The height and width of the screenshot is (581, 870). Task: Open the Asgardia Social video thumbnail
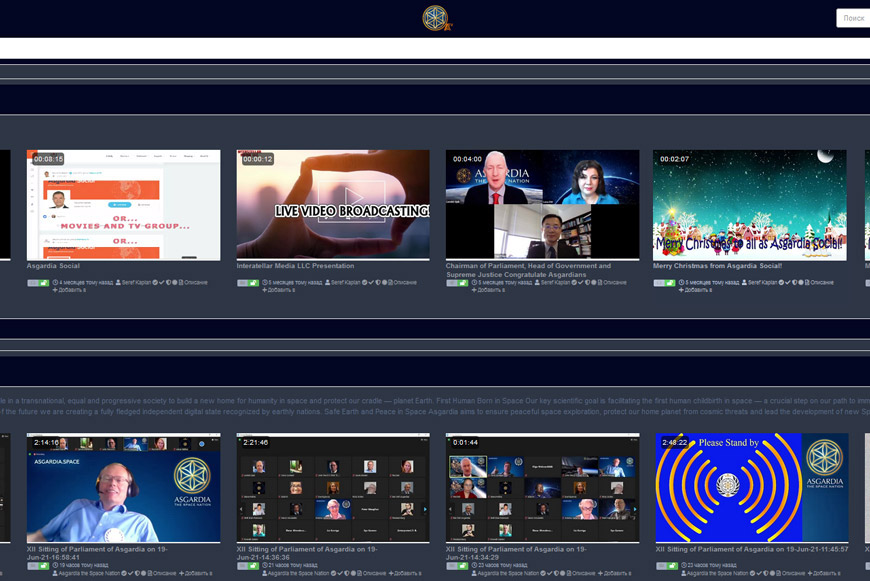click(x=123, y=205)
